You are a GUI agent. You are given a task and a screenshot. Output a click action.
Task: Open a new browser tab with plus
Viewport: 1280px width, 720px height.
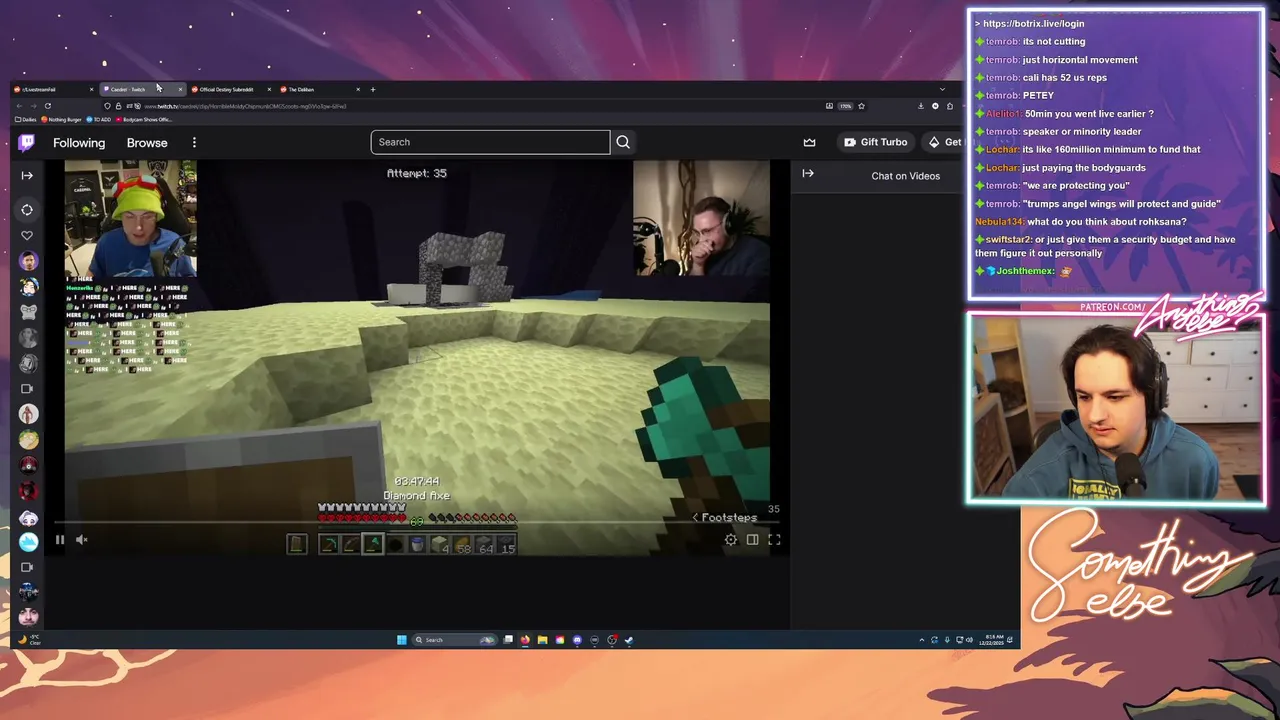[x=373, y=89]
